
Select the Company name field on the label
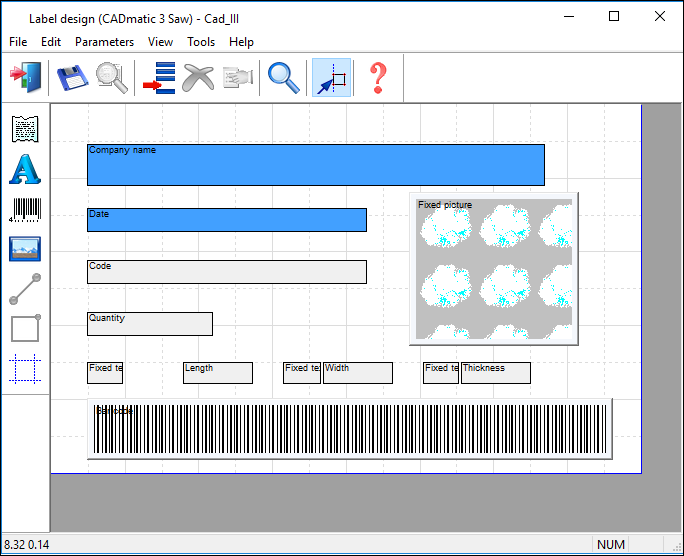pos(315,165)
